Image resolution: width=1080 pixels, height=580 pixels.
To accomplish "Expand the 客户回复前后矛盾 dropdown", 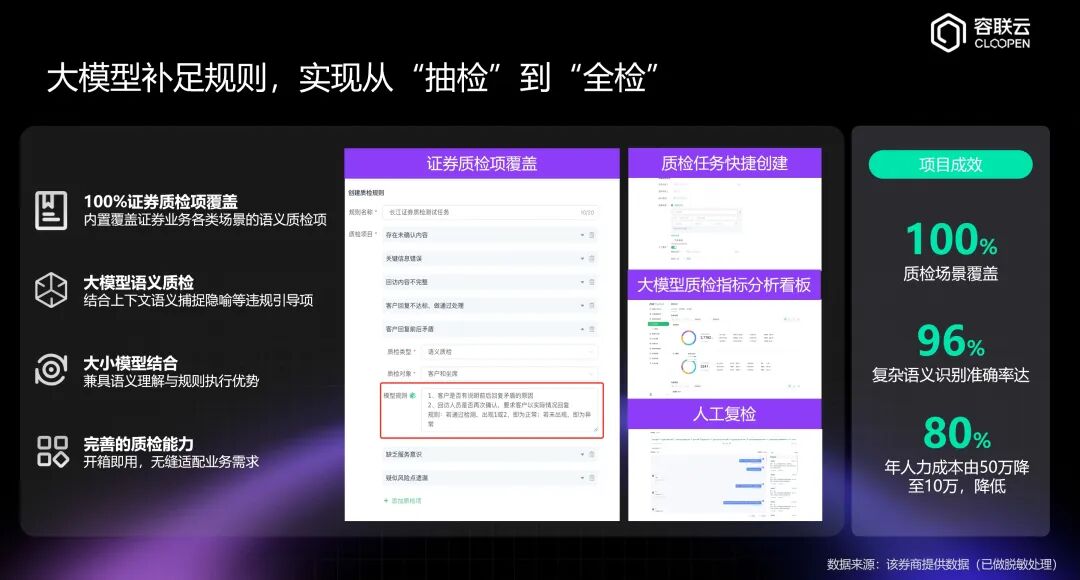I will [x=582, y=328].
